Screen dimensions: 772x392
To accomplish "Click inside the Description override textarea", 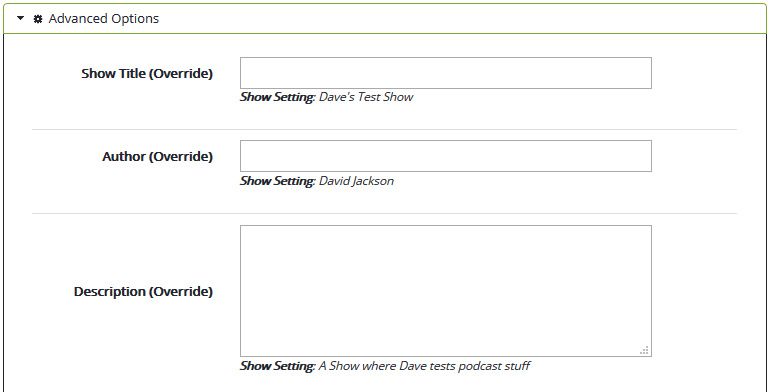I will click(446, 291).
